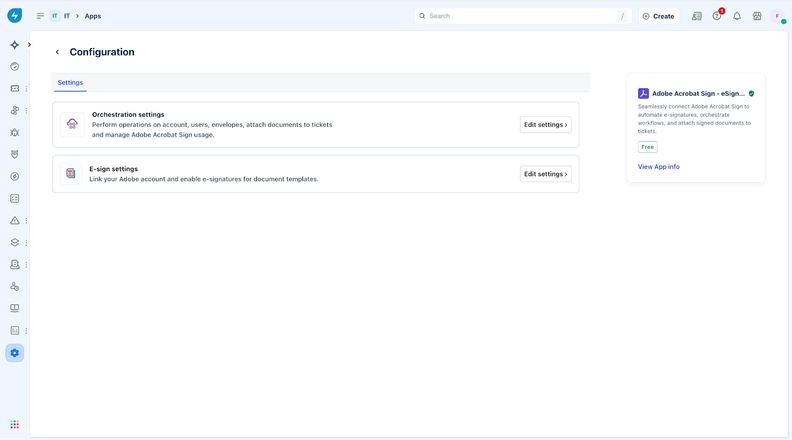Image resolution: width=792 pixels, height=440 pixels.
Task: Open the Freshservice lightning bolt logo
Action: 15,16
